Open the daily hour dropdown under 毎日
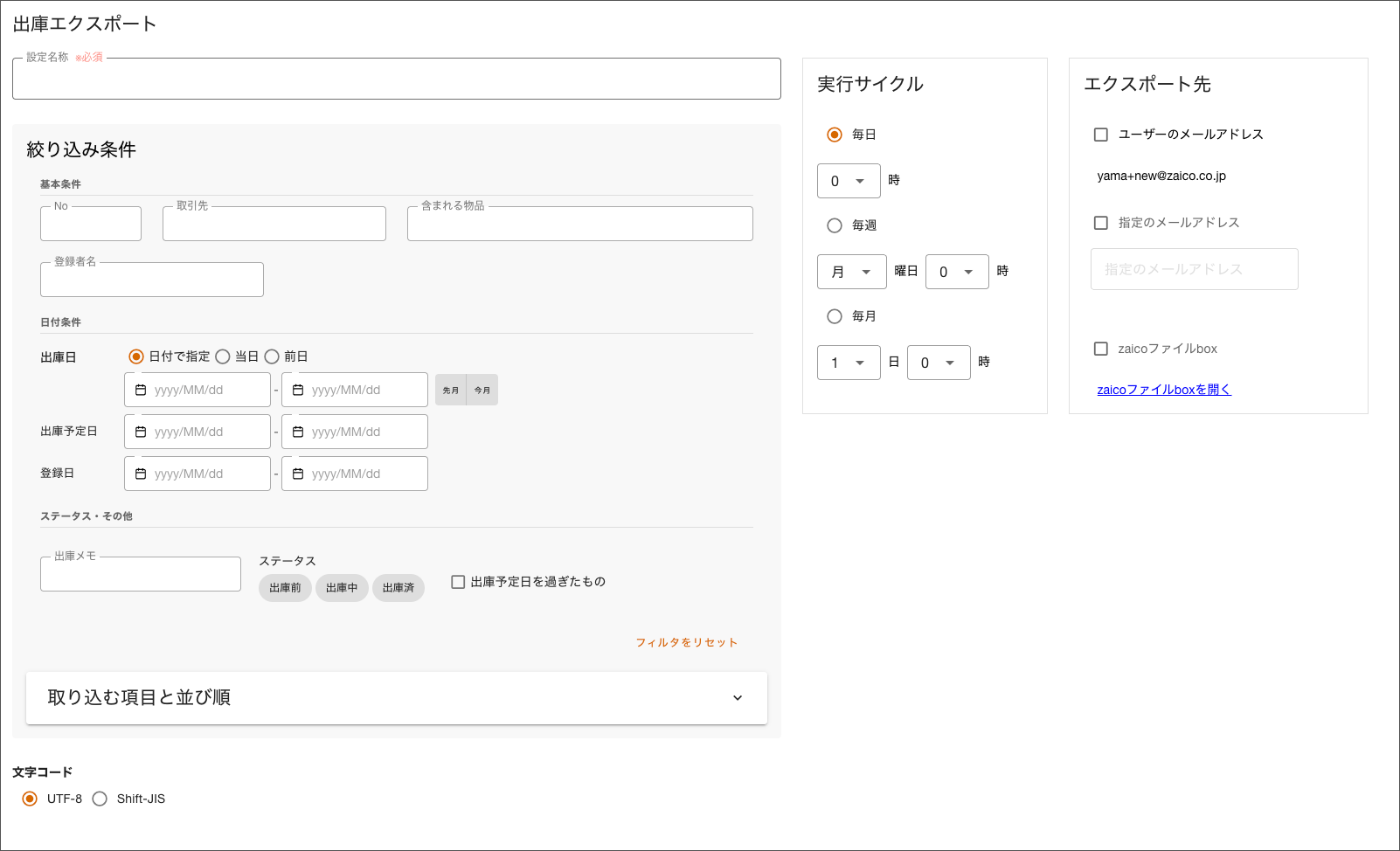This screenshot has width=1400, height=851. 849,181
